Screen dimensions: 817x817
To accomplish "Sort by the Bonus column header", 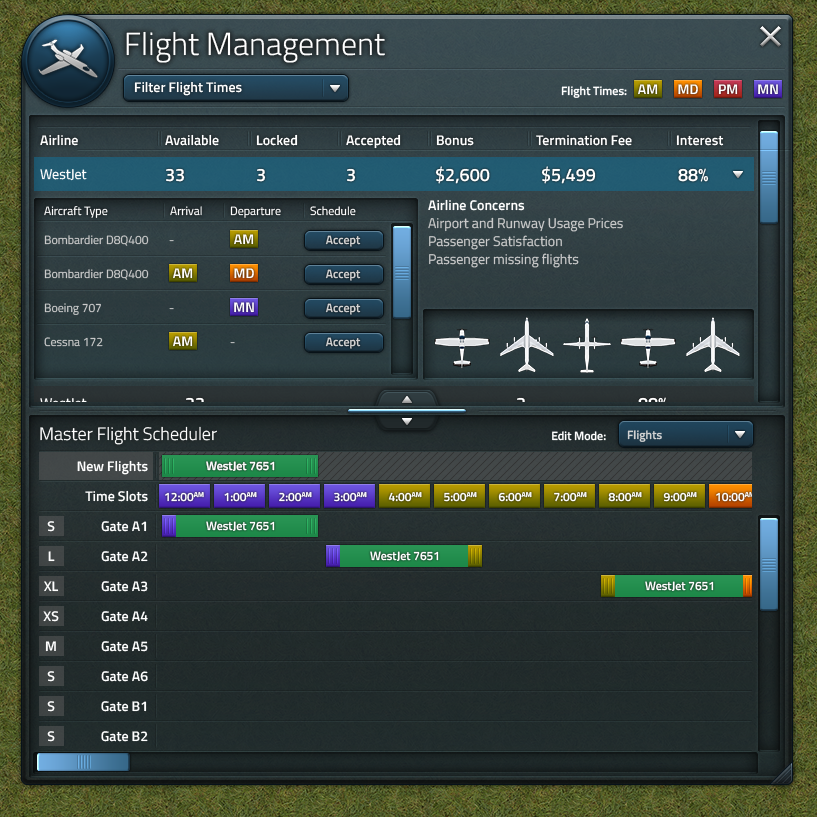I will 454,140.
